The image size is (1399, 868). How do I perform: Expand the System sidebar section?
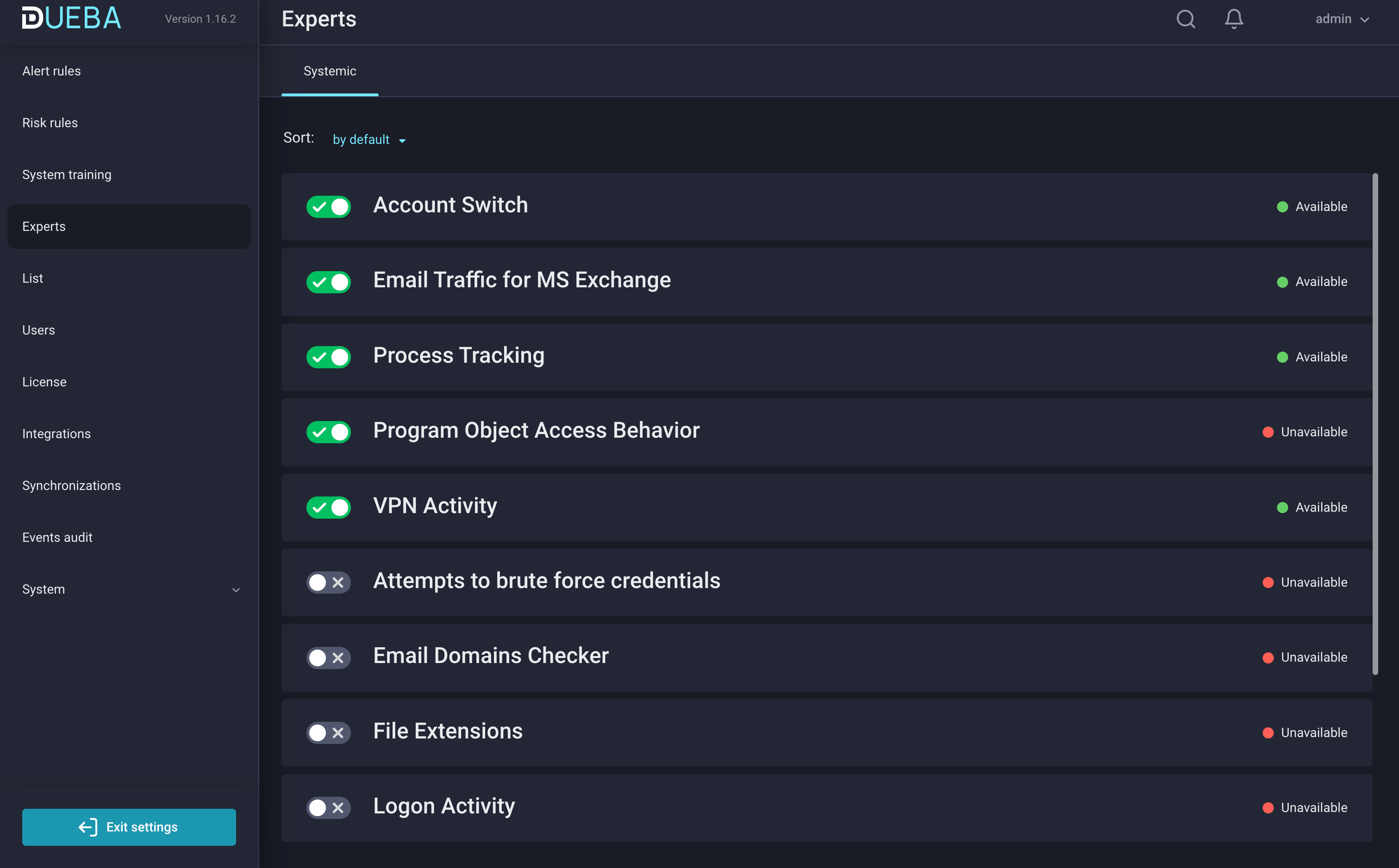(x=129, y=589)
